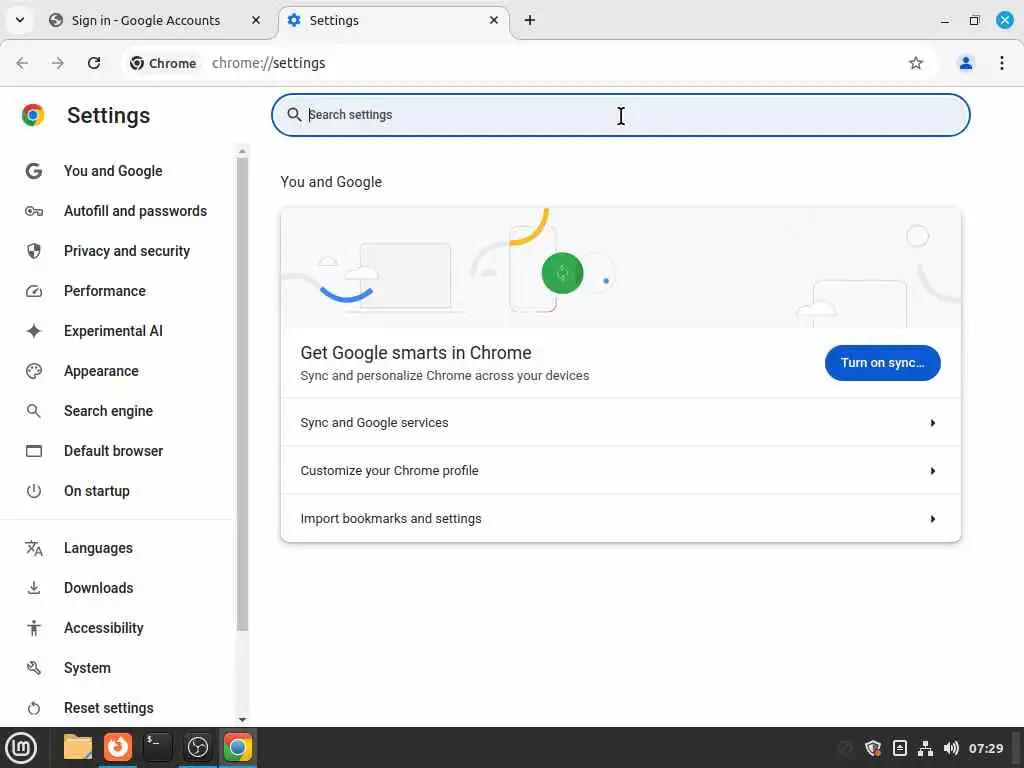Open the Linux Mint start menu

pyautogui.click(x=21, y=748)
